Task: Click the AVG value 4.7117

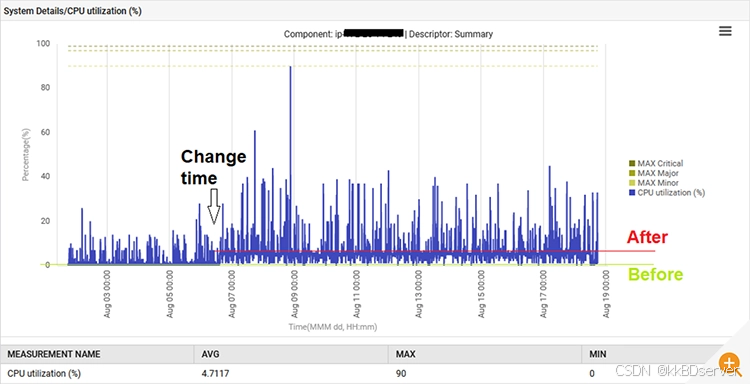Action: [214, 373]
